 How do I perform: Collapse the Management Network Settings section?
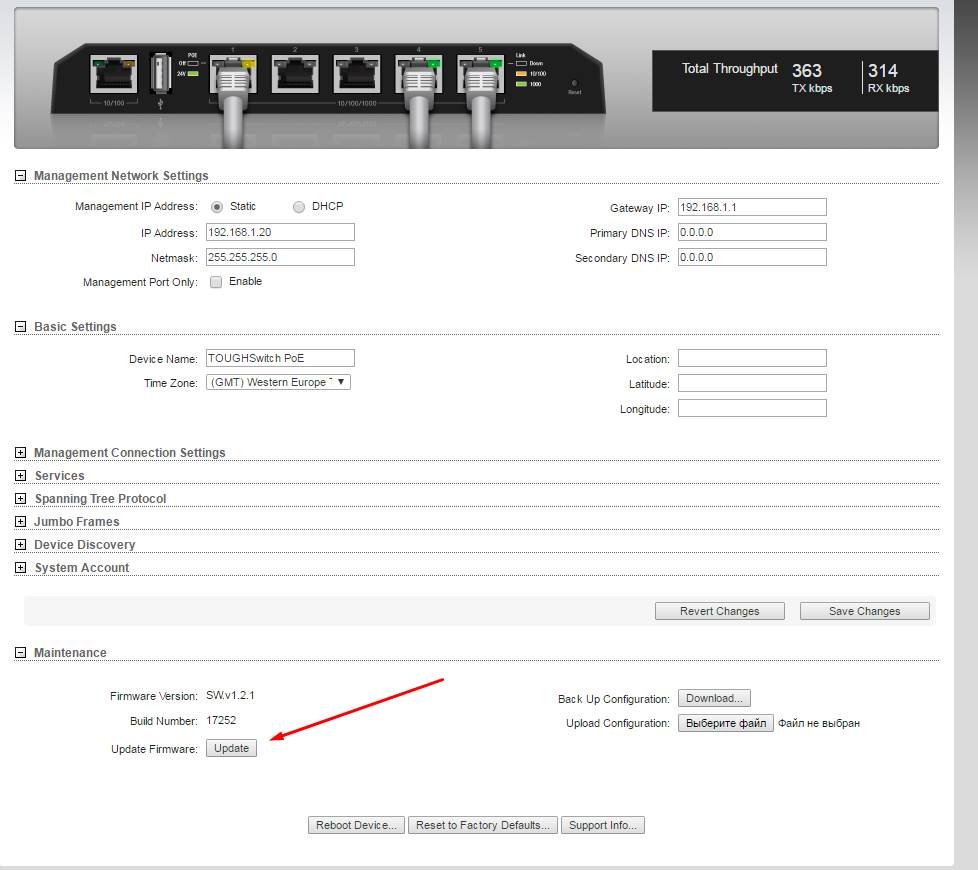click(x=21, y=176)
